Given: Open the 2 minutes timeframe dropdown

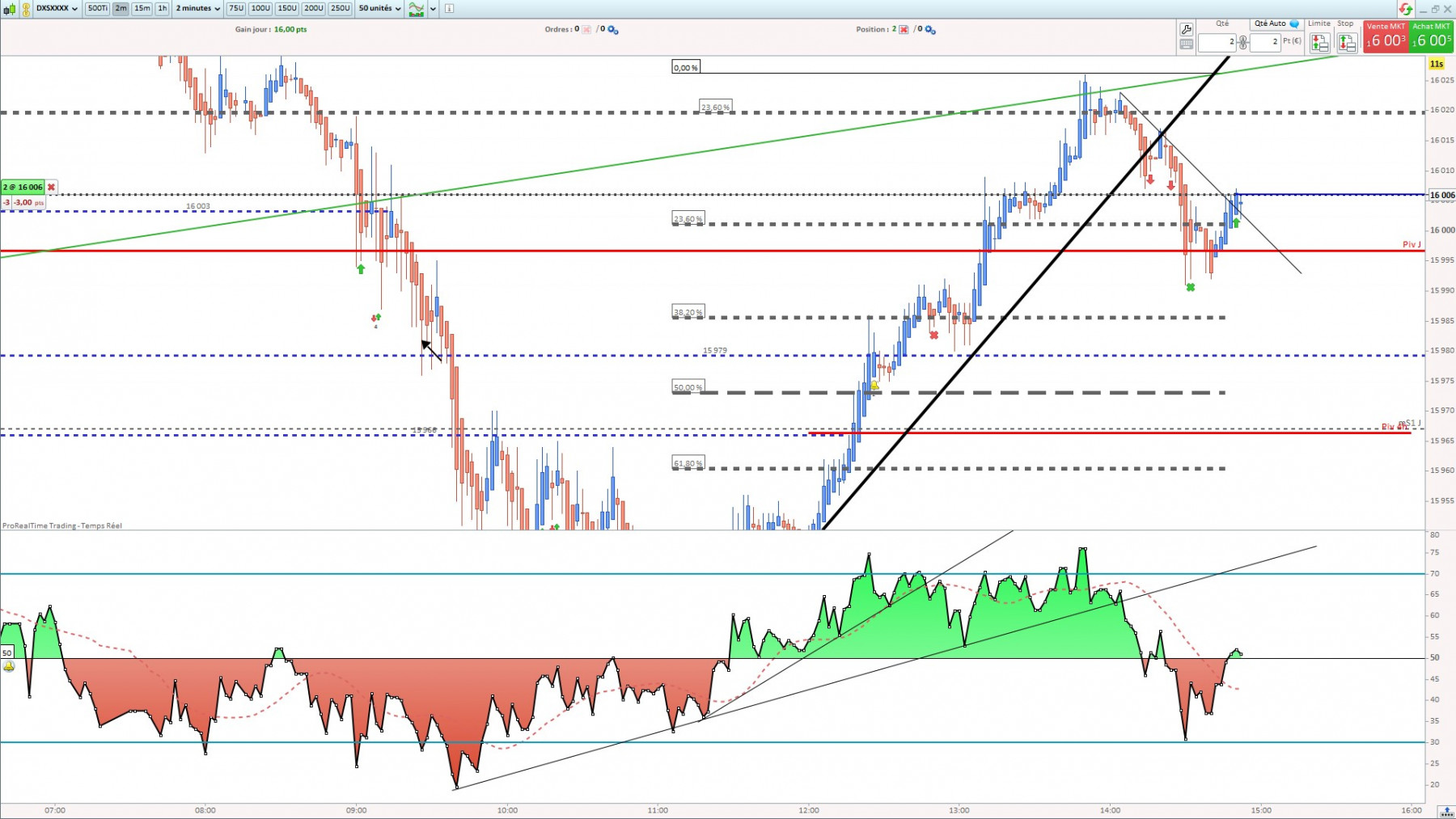Looking at the screenshot, I should pyautogui.click(x=198, y=8).
